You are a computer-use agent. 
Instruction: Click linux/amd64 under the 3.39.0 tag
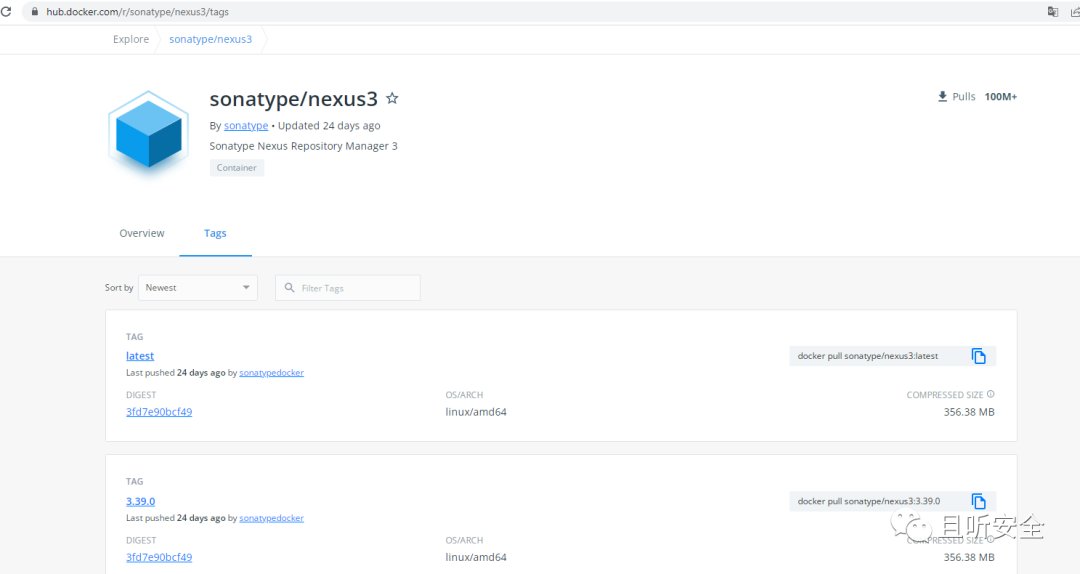tap(476, 557)
